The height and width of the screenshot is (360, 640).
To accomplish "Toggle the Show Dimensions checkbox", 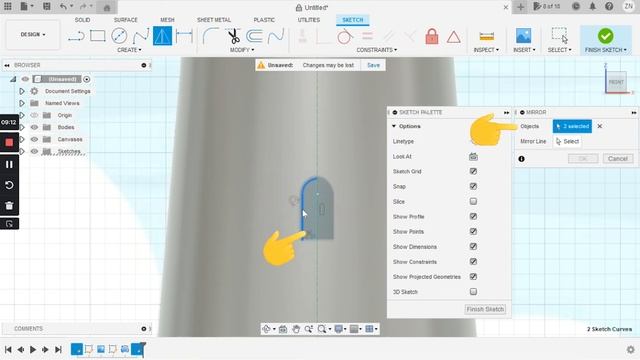I will [x=473, y=247].
